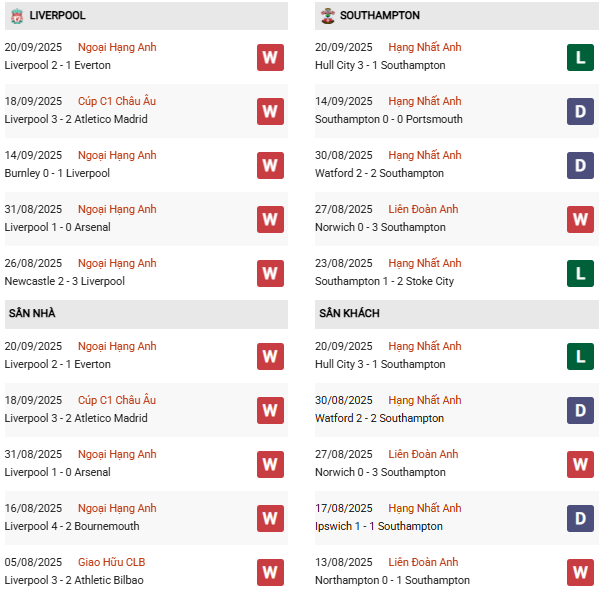The height and width of the screenshot is (593, 600).
Task: Click L badge for Hull City 3 - 1 Southampton in top Southampton list
Action: (x=580, y=57)
